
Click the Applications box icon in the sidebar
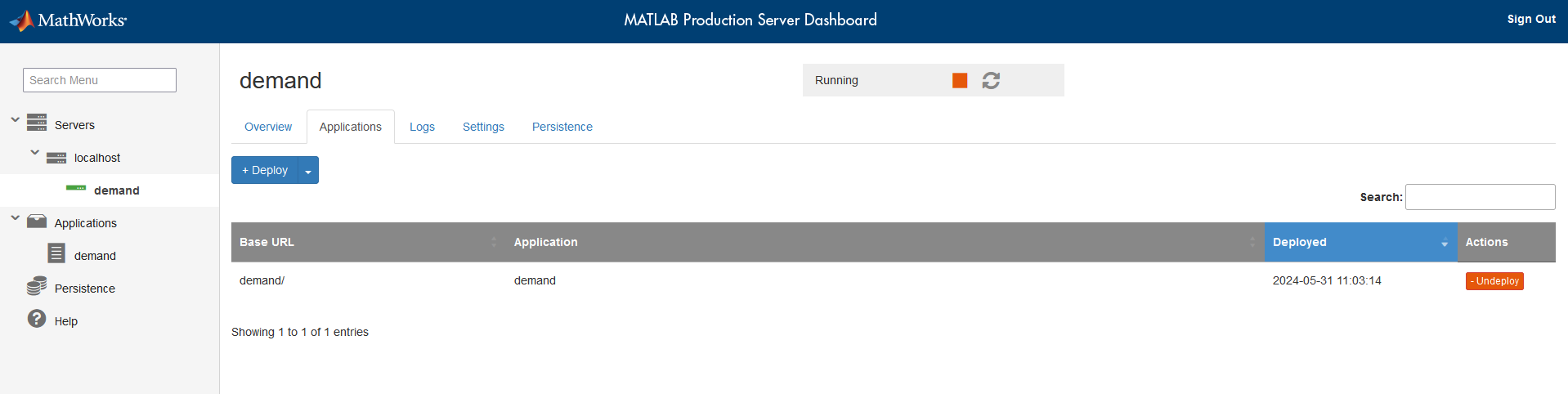[x=37, y=222]
